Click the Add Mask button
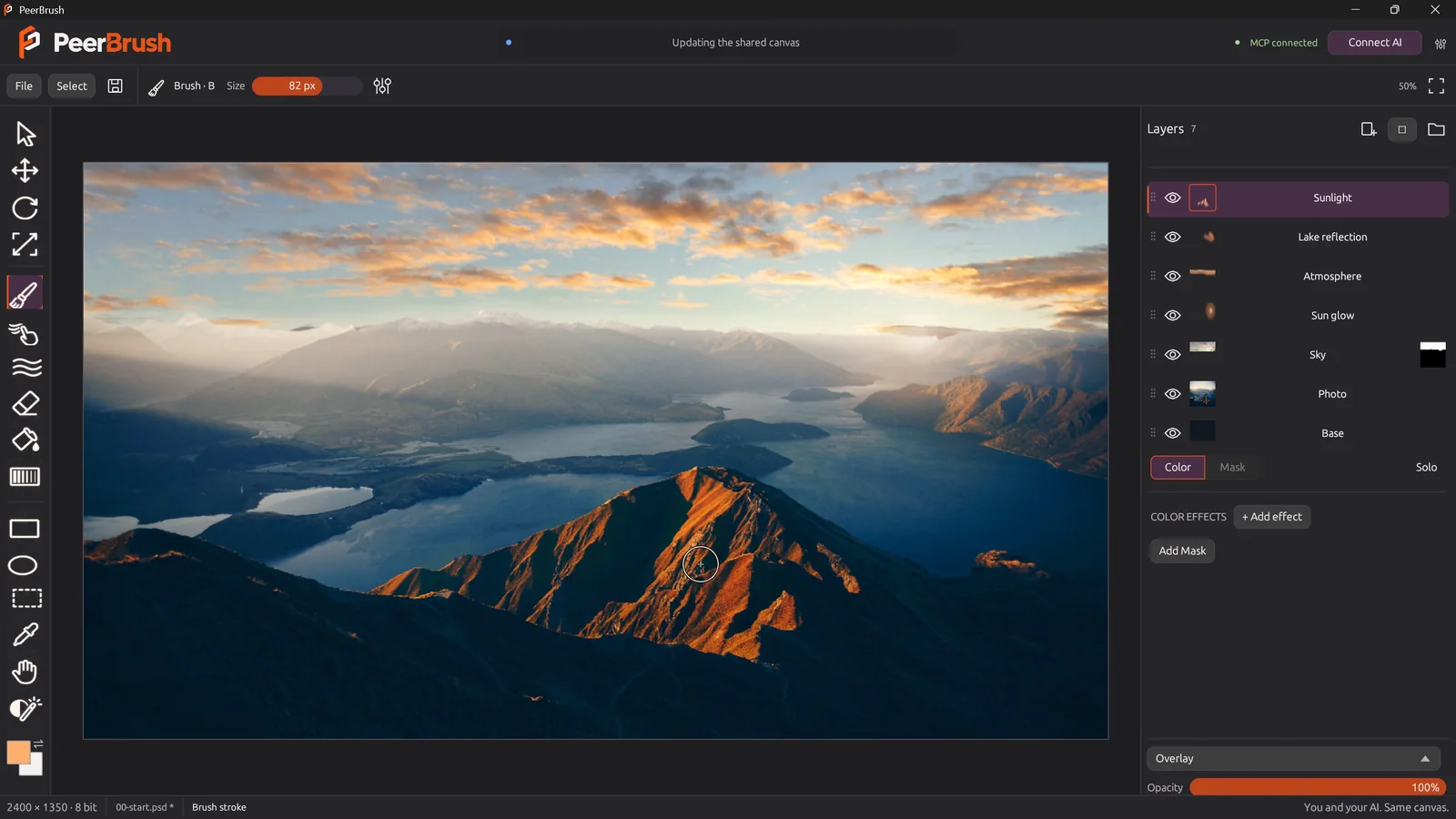 coord(1182,551)
